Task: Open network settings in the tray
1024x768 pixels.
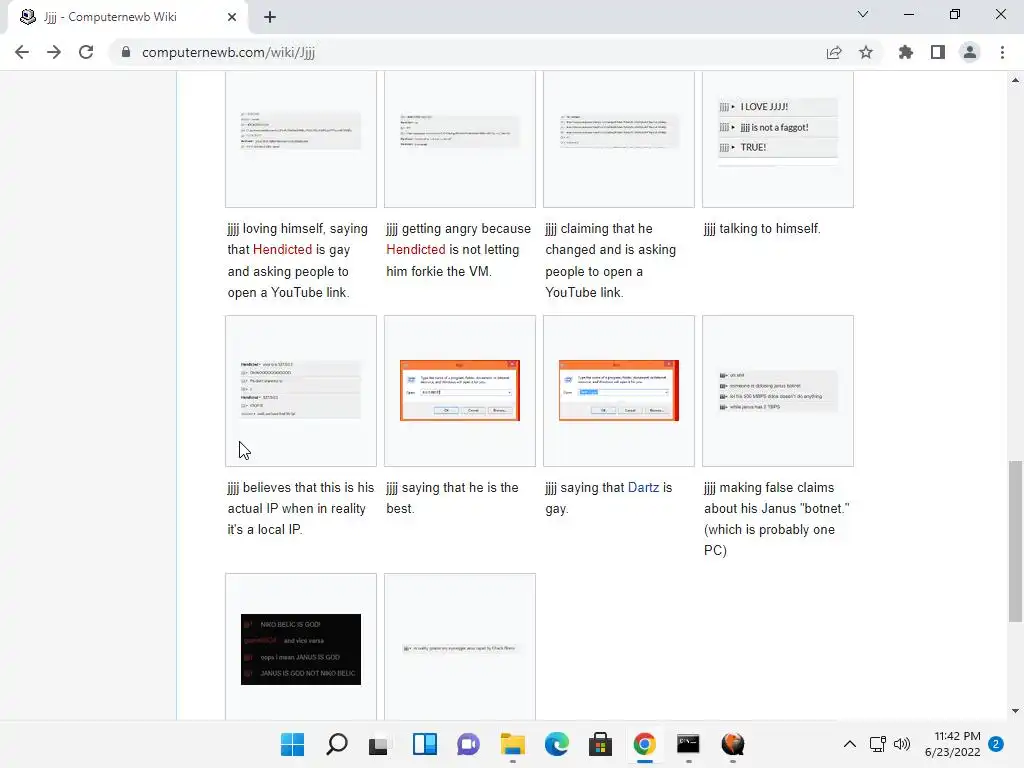Action: click(878, 744)
